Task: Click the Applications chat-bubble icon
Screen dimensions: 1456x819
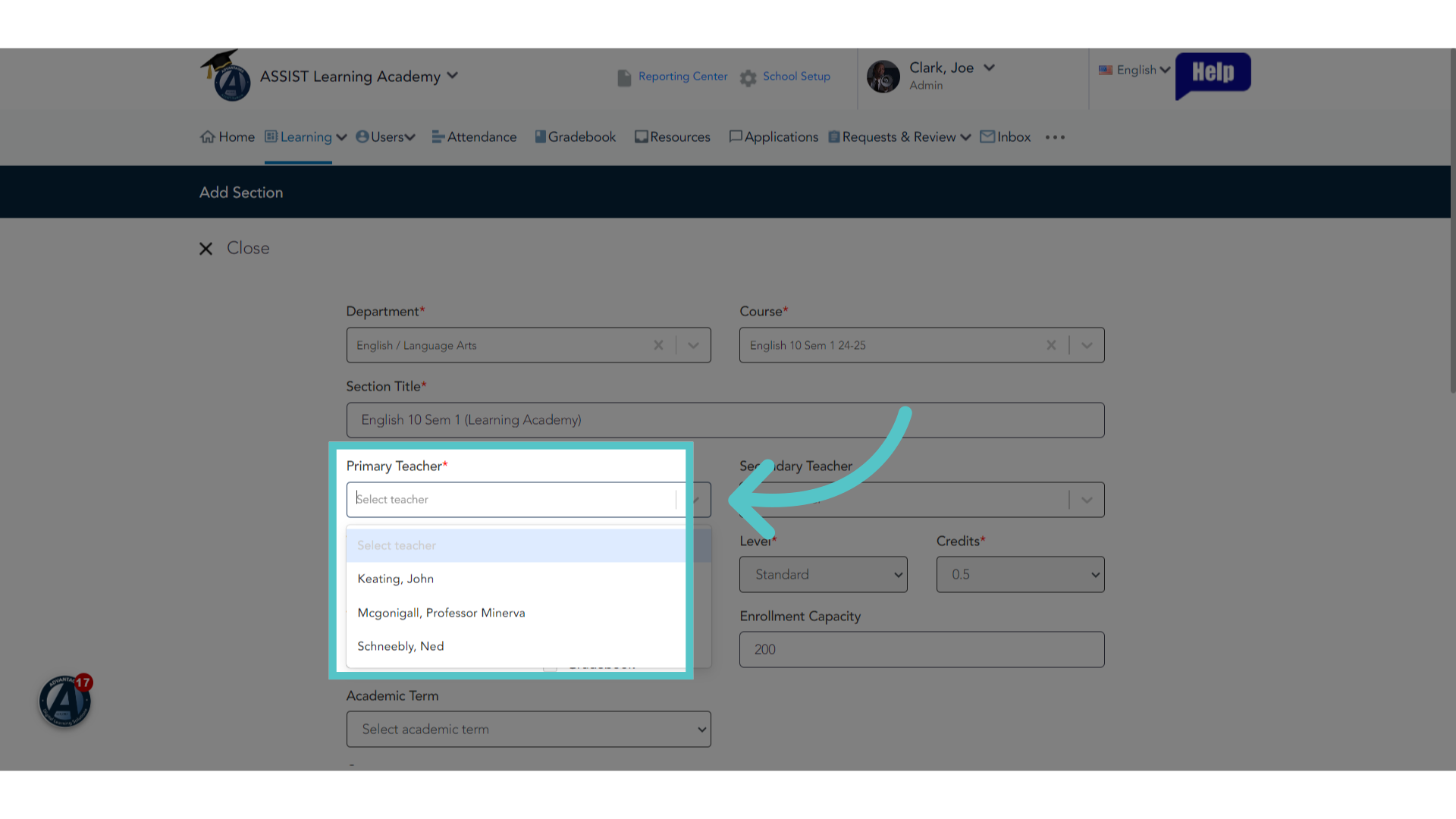Action: pyautogui.click(x=736, y=136)
